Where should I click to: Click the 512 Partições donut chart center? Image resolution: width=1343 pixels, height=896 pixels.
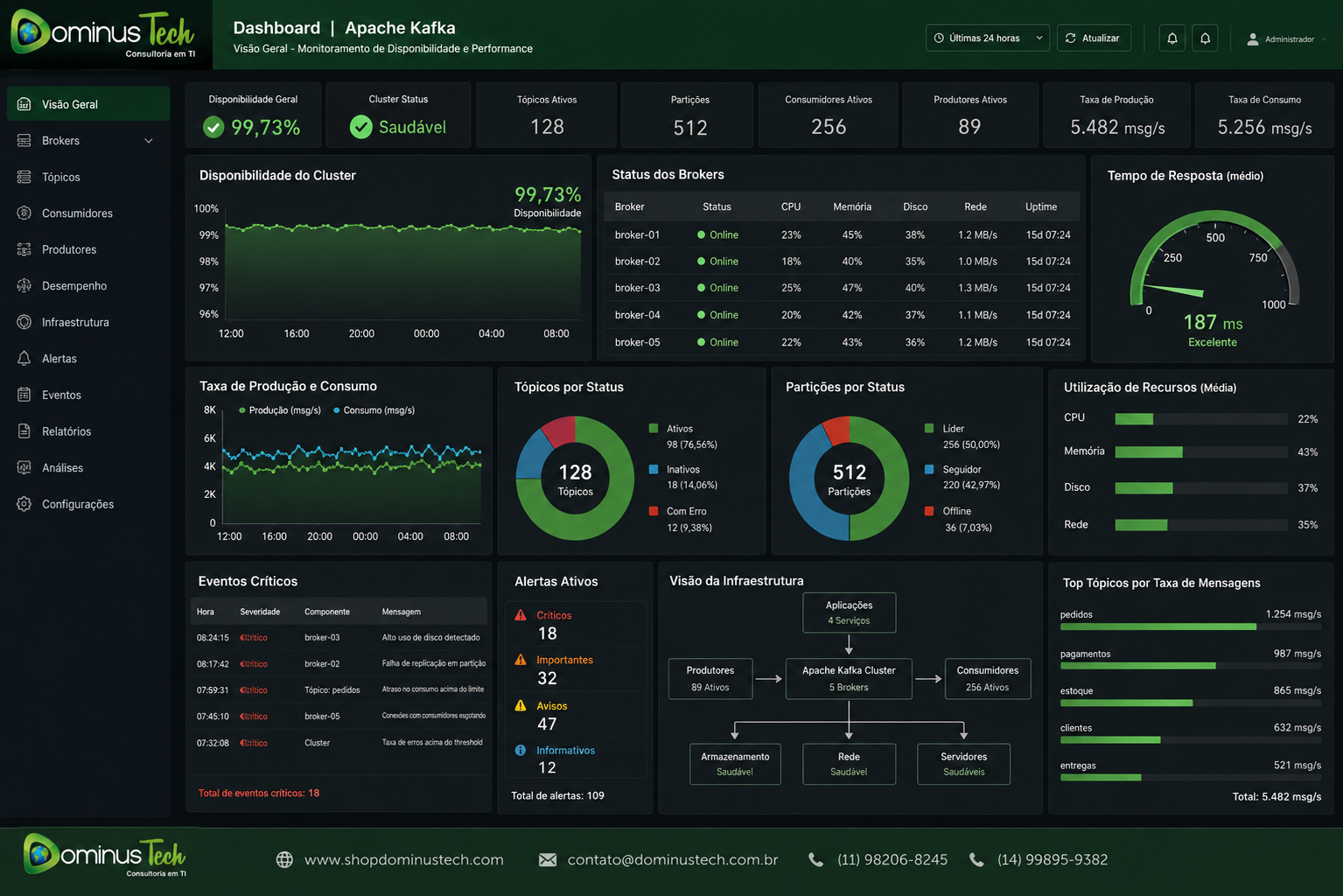pos(850,479)
